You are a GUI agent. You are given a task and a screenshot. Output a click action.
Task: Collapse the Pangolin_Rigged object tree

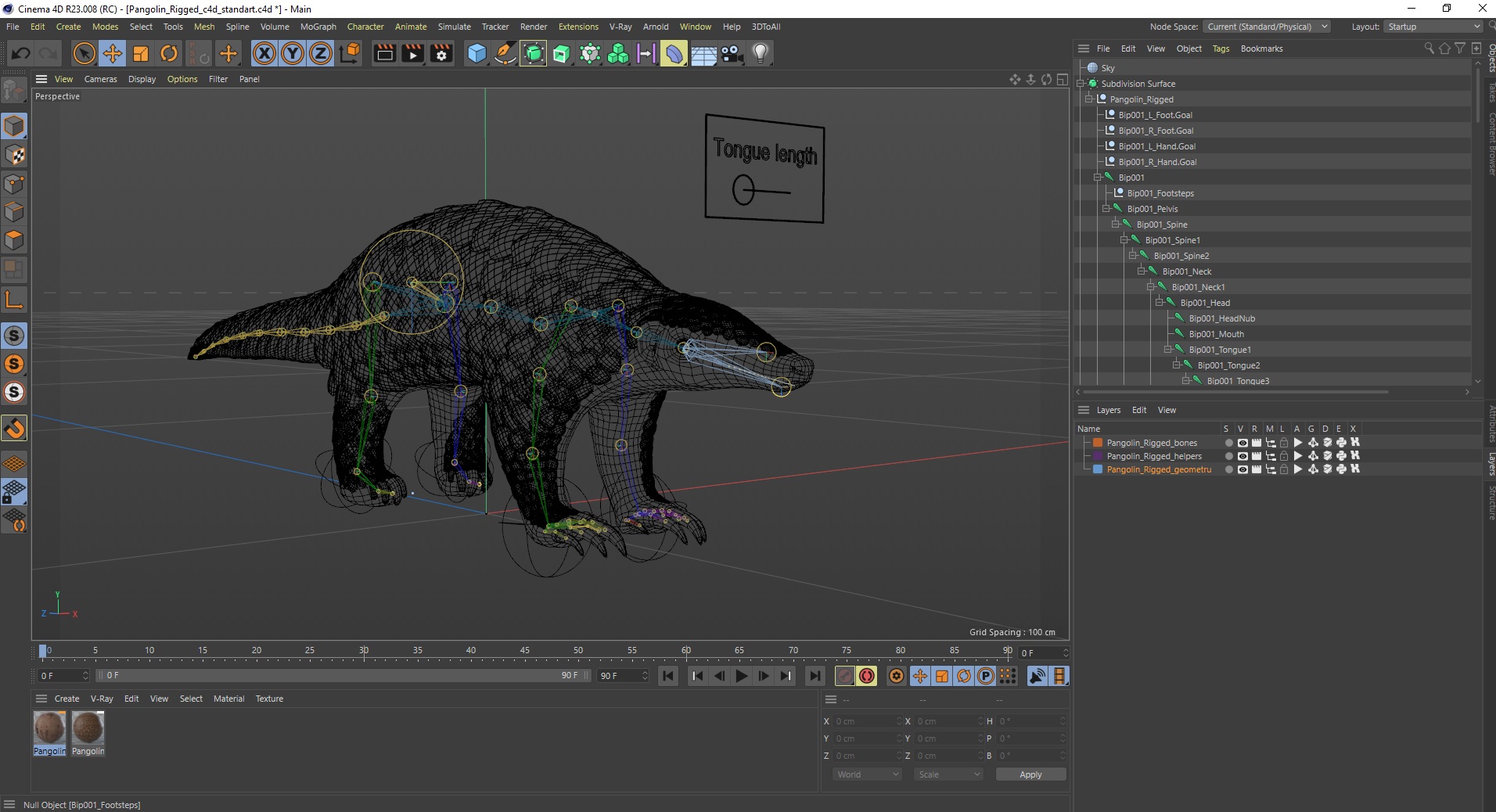(x=1088, y=99)
